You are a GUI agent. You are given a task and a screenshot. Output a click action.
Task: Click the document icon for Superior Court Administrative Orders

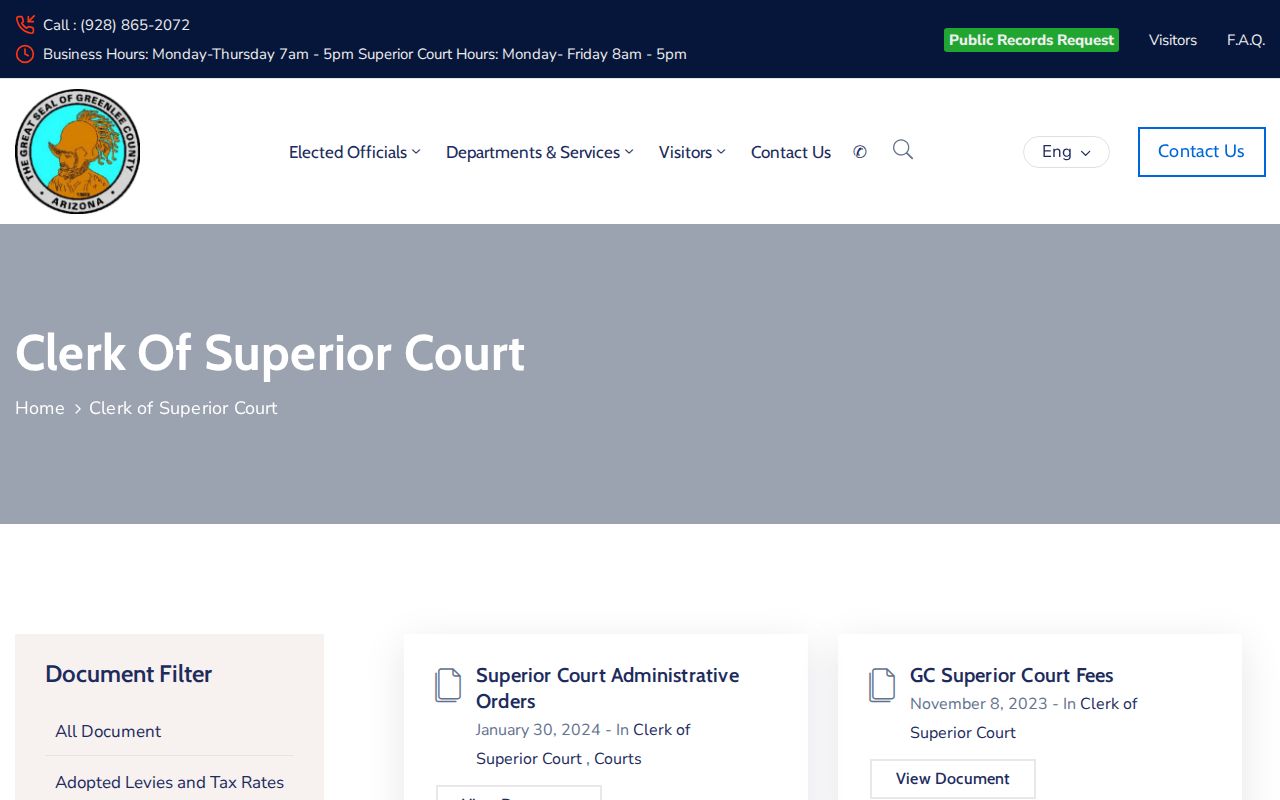pyautogui.click(x=448, y=686)
